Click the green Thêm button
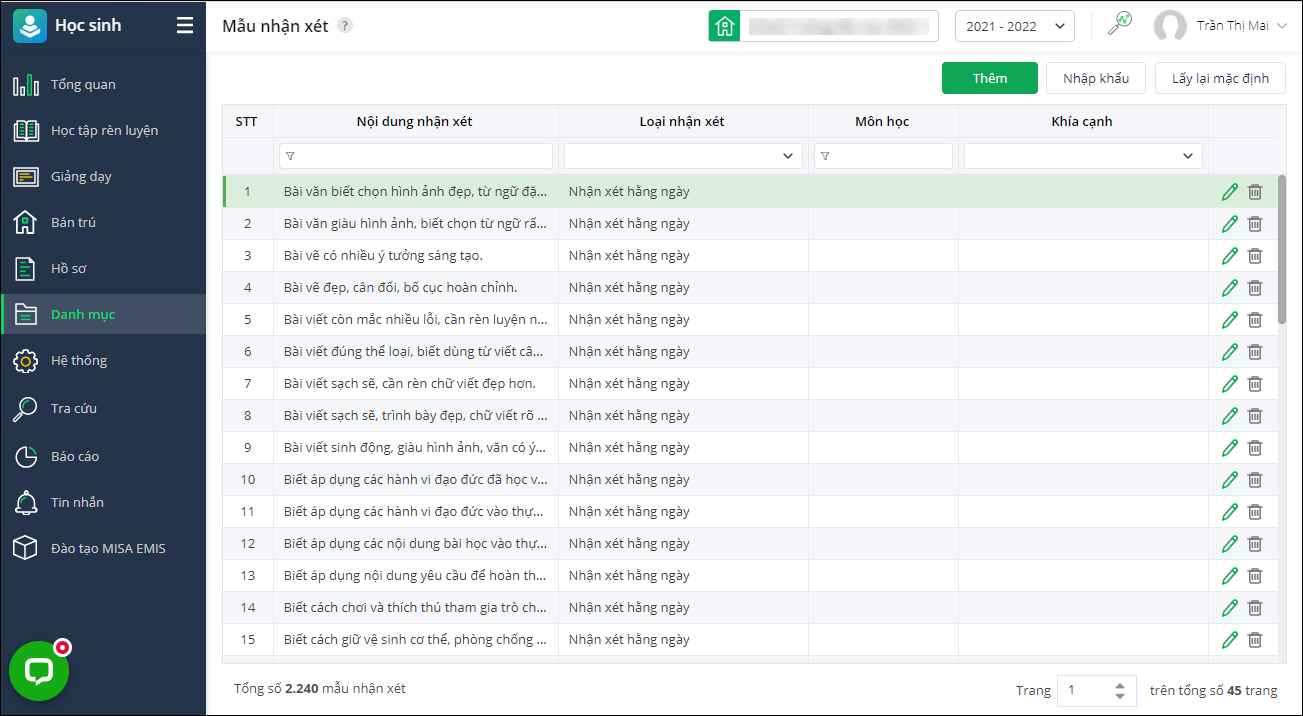 click(x=990, y=78)
